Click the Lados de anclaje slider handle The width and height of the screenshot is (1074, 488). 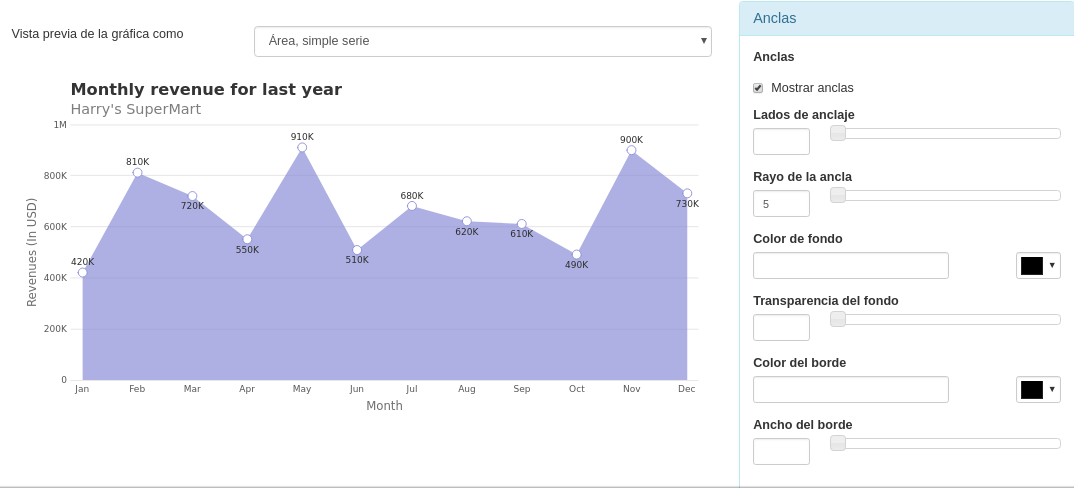pos(838,133)
